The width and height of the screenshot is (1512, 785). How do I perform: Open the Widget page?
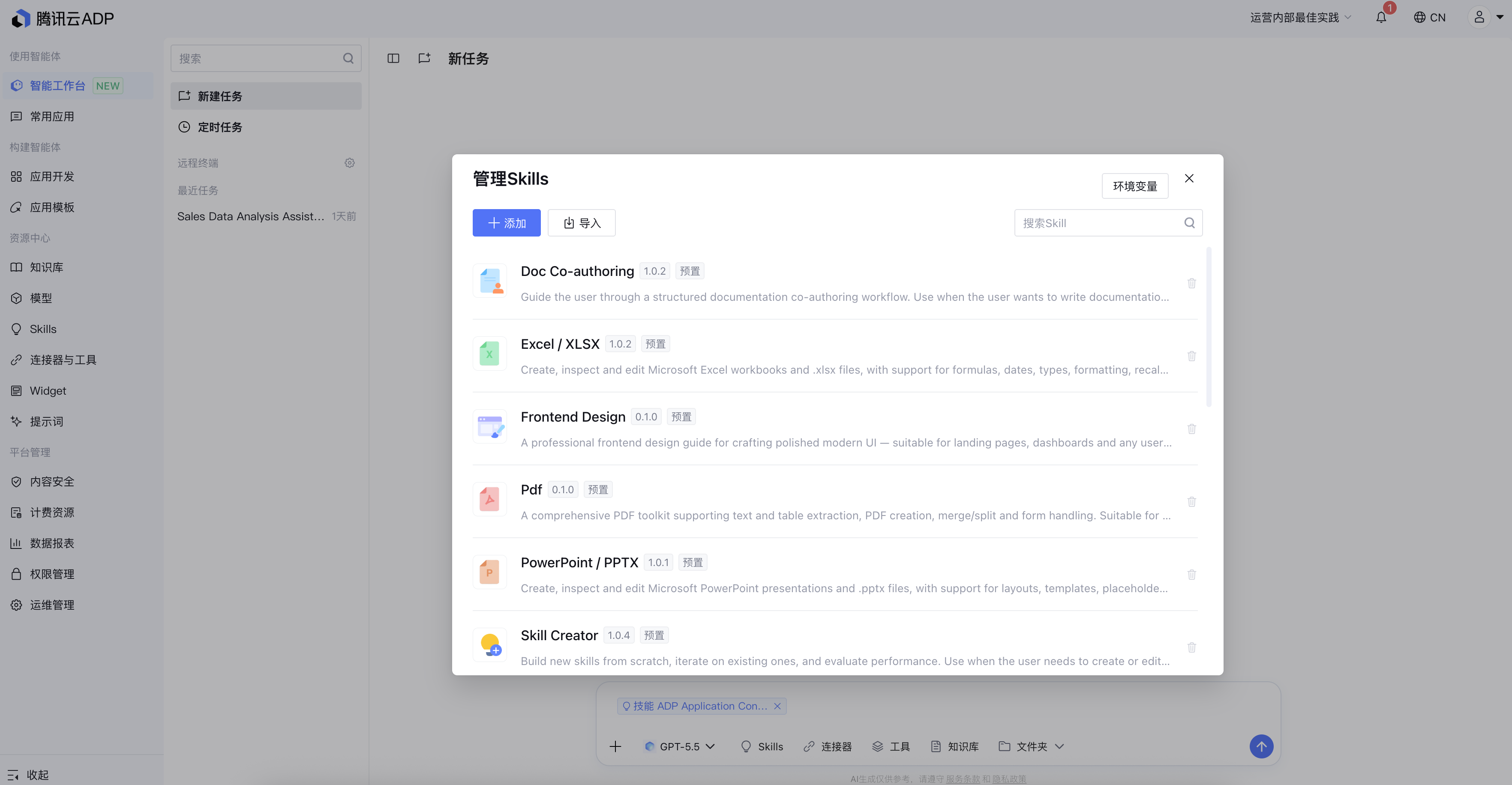point(78,391)
